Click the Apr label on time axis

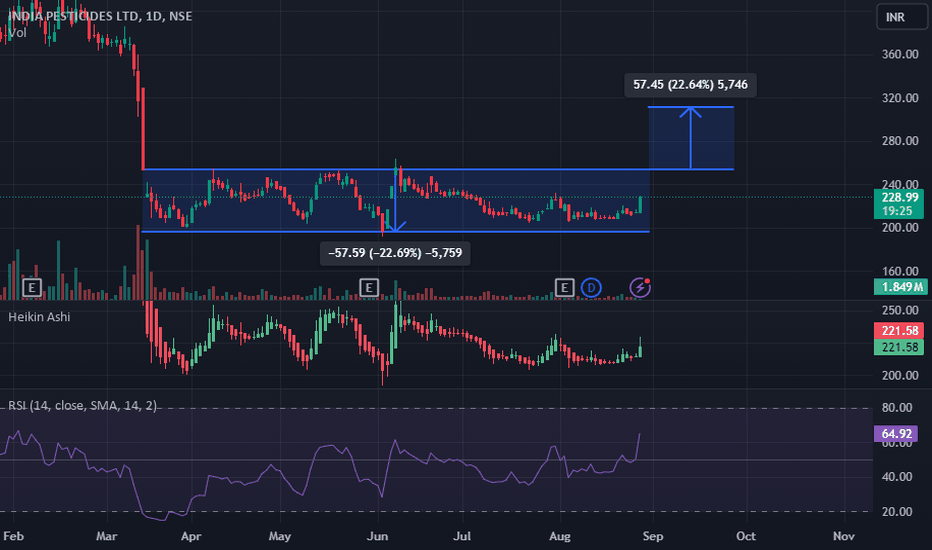pos(191,536)
